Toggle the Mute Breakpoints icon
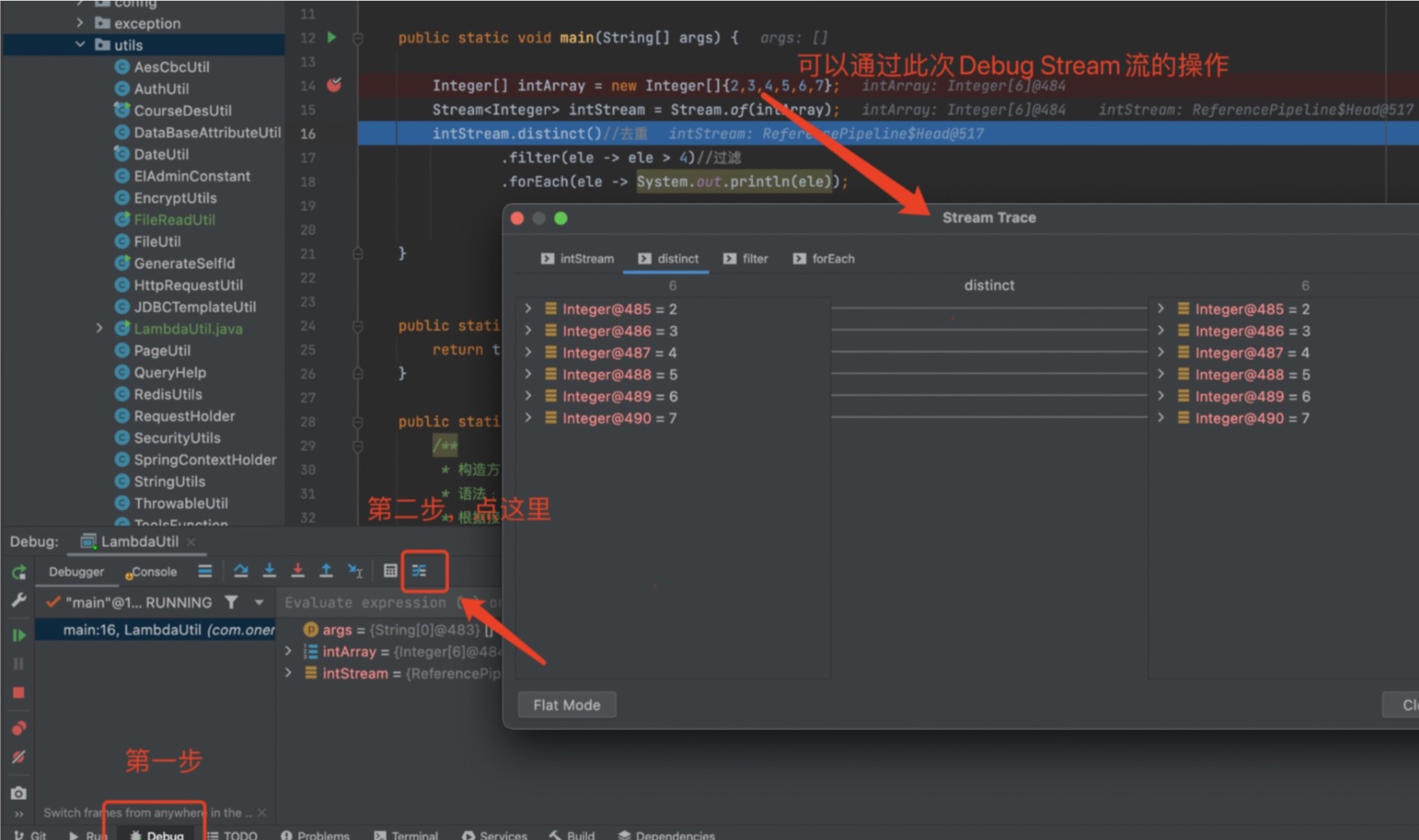Viewport: 1419px width, 840px height. point(19,756)
